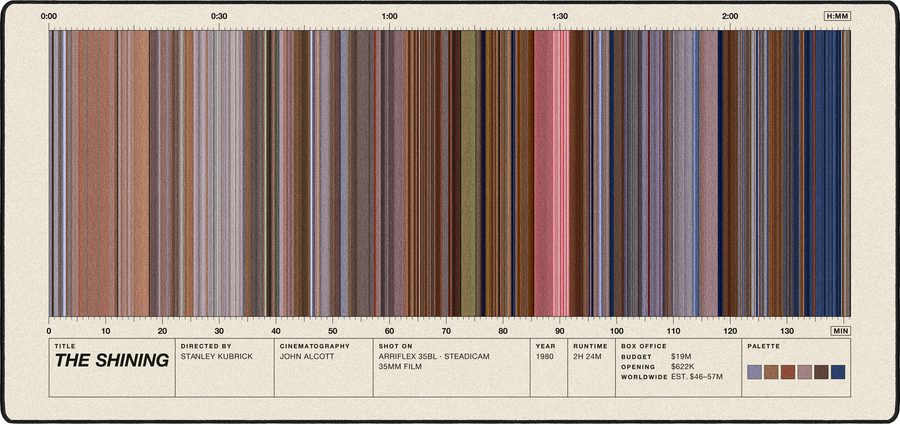Click the OPENING label
Image resolution: width=900 pixels, height=424 pixels.
tap(638, 367)
